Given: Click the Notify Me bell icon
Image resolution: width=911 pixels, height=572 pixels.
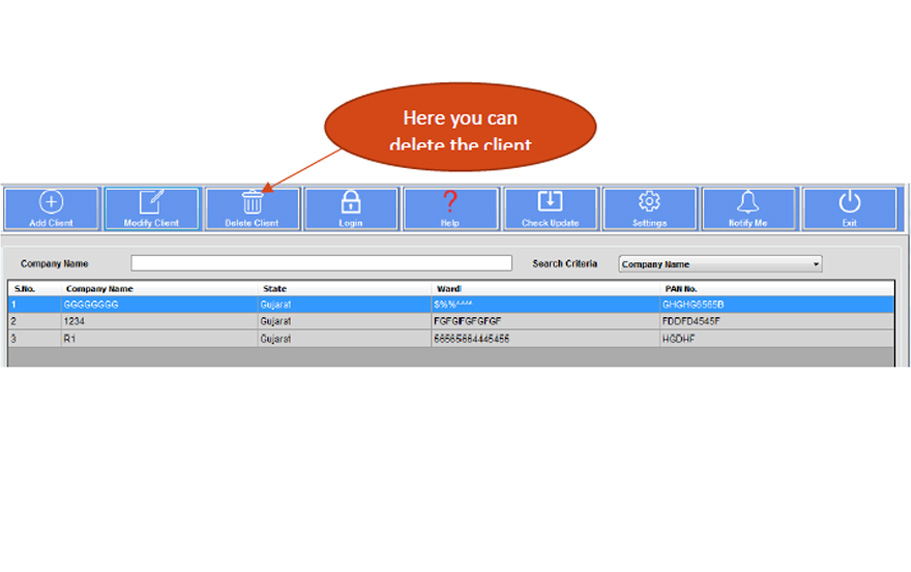Looking at the screenshot, I should point(748,202).
